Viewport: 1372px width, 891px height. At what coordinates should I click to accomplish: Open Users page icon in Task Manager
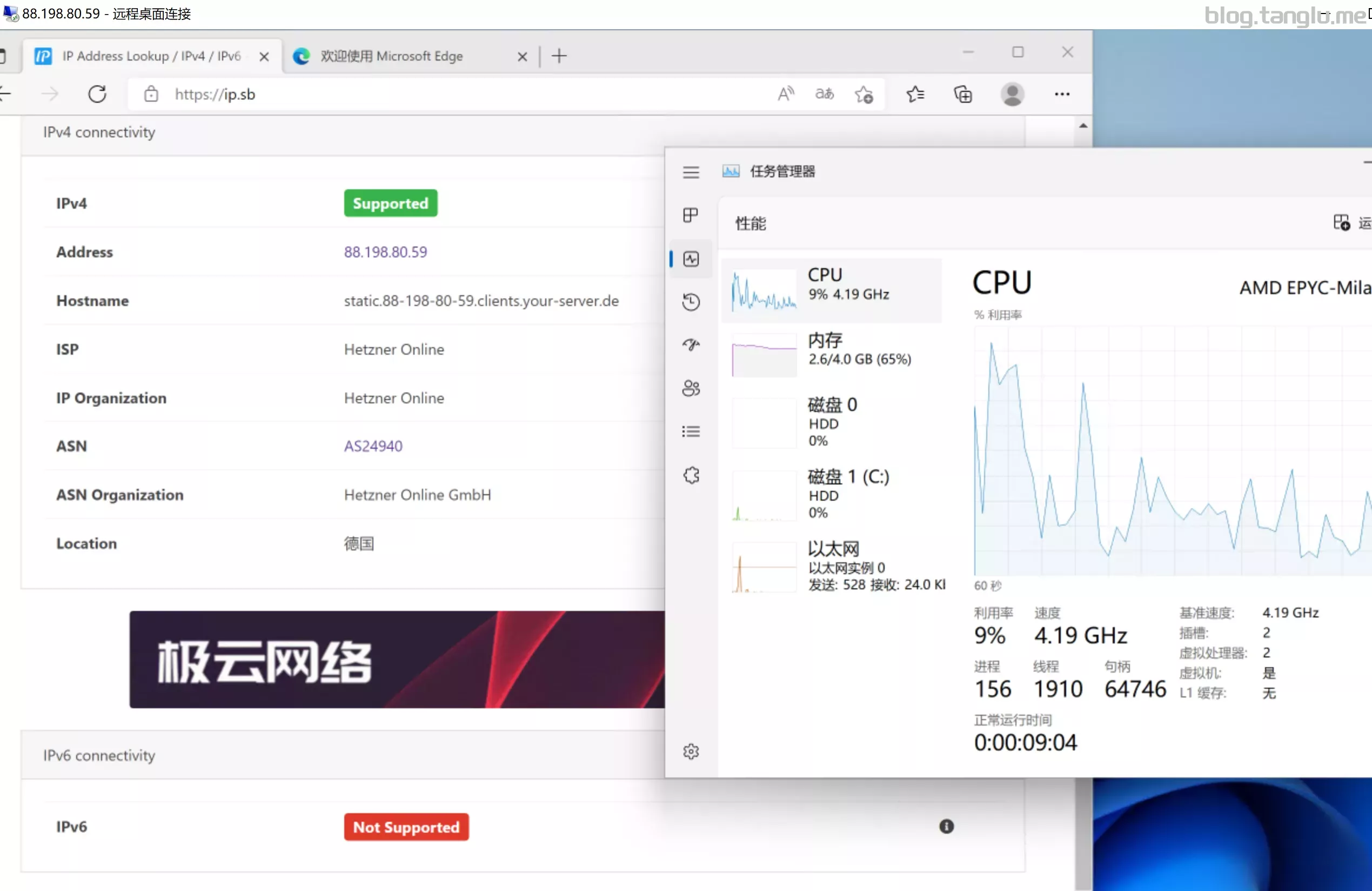point(691,388)
